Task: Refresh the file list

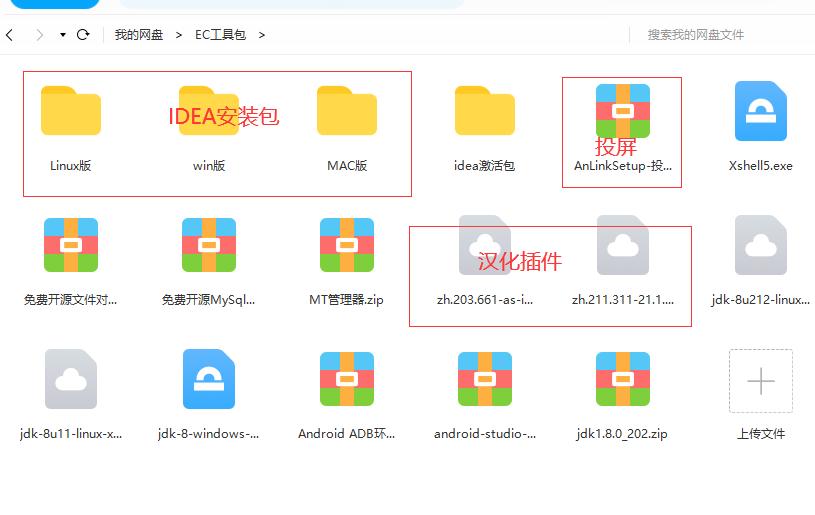Action: (83, 35)
